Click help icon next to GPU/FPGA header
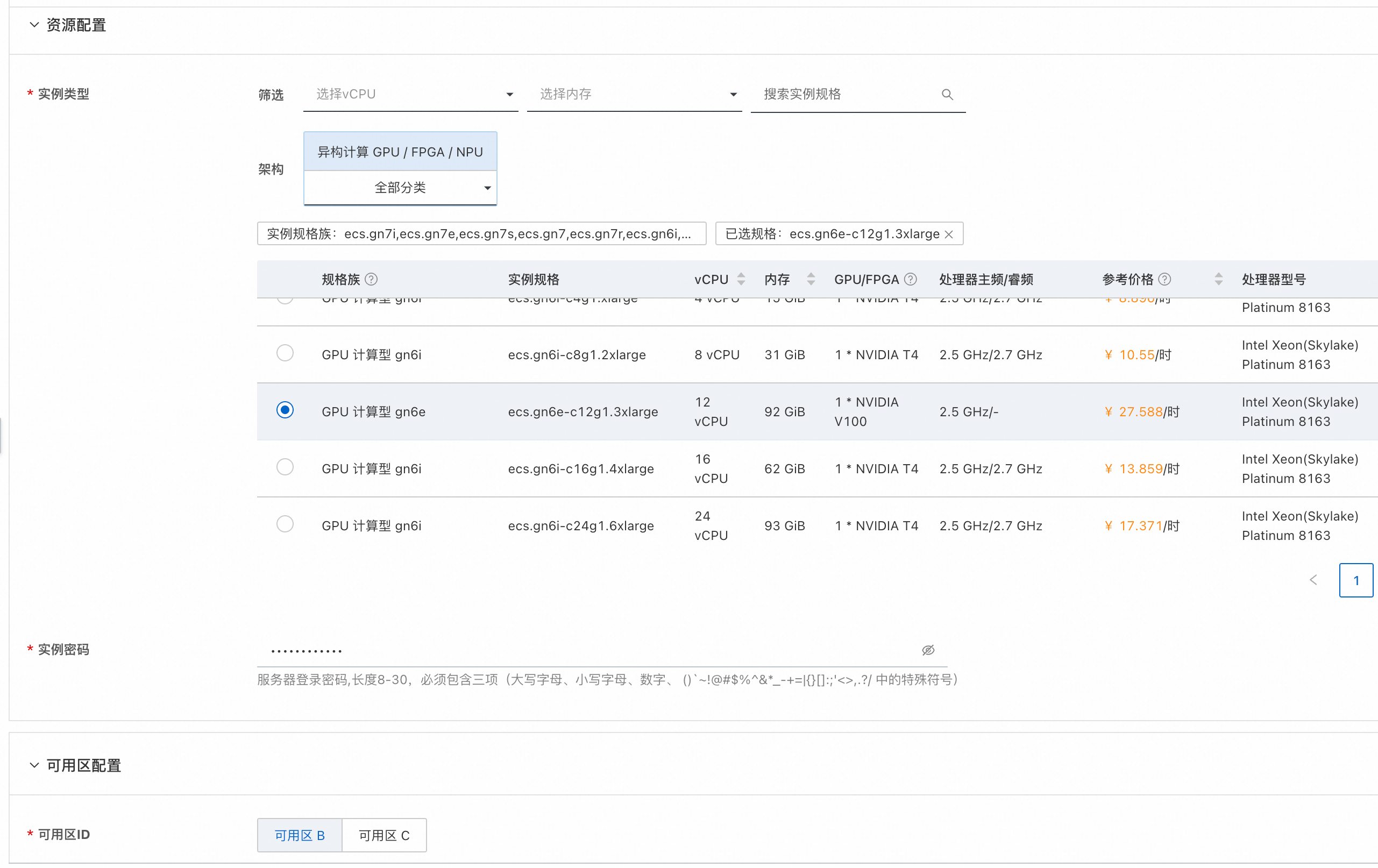The height and width of the screenshot is (868, 1378). pyautogui.click(x=911, y=279)
